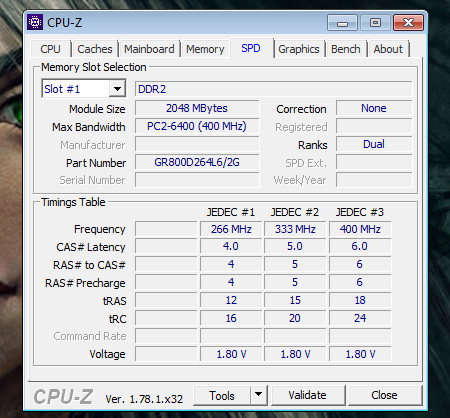Maximize the CPU-Z window
This screenshot has height=418, width=450.
coord(375,23)
